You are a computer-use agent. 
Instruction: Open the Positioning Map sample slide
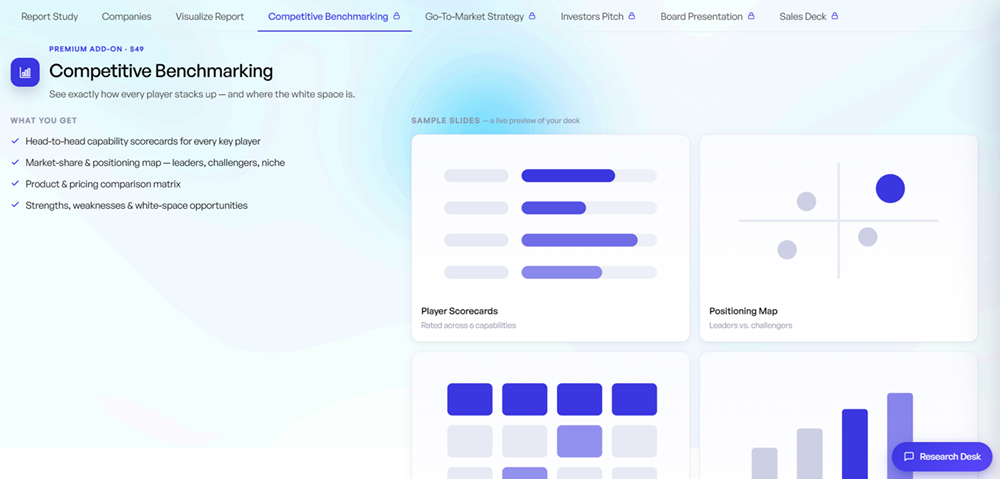tap(839, 238)
